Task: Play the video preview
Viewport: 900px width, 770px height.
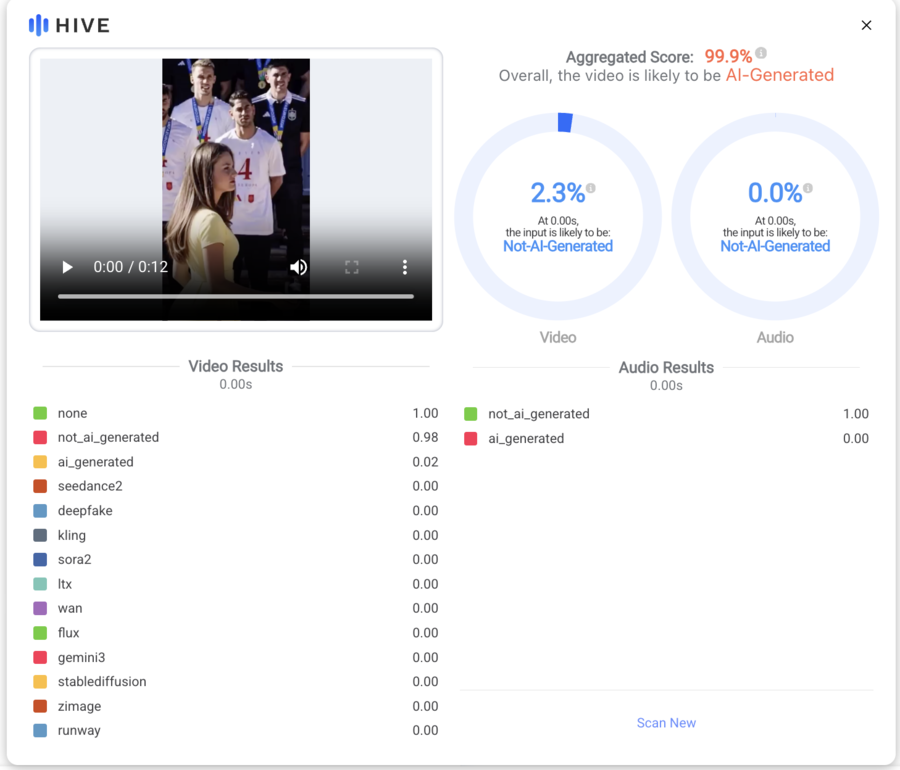Action: [67, 267]
